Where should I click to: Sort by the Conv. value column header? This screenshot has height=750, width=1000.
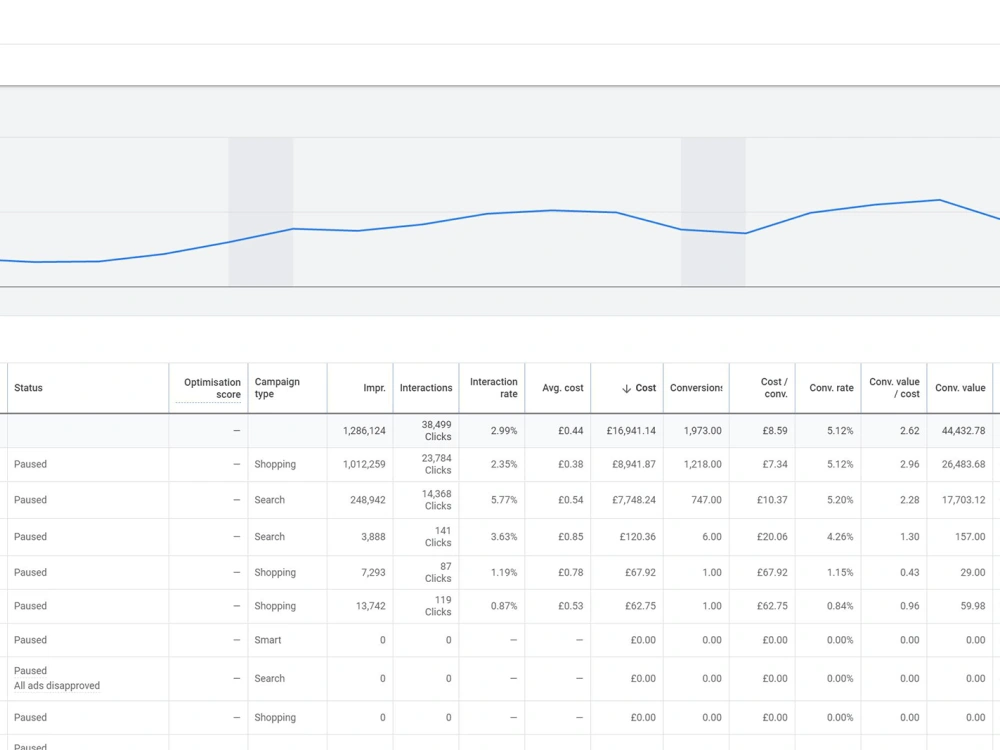[960, 388]
